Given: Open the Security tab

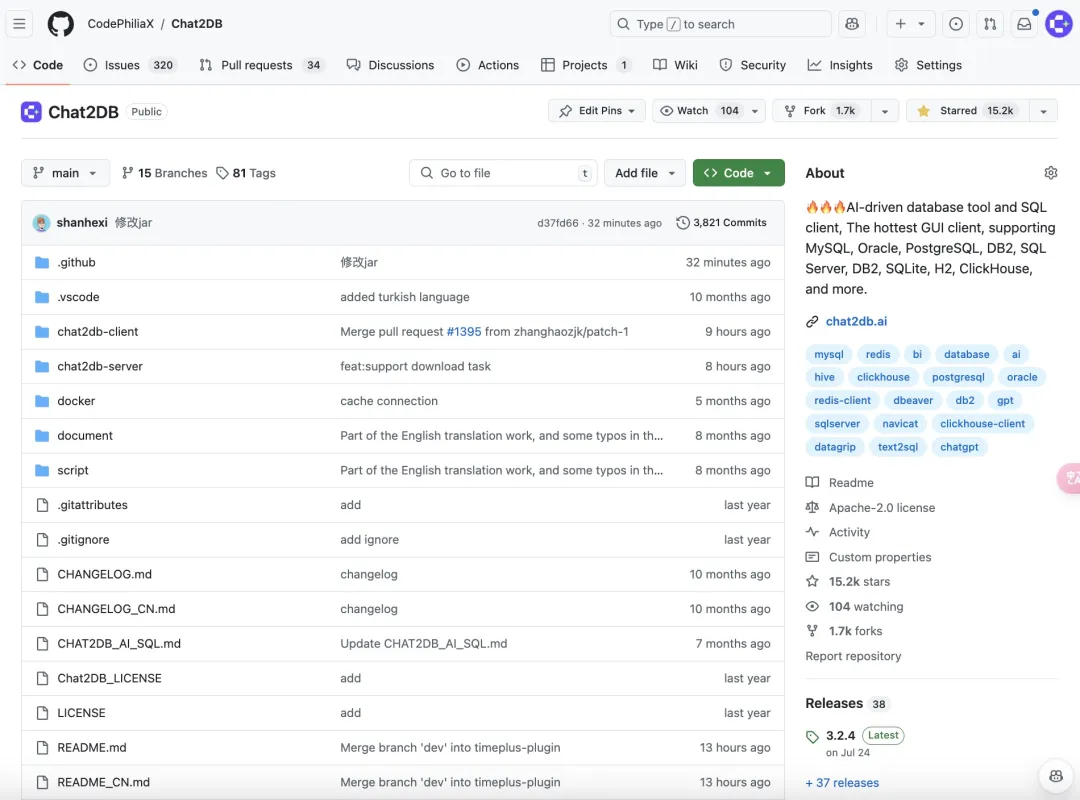Looking at the screenshot, I should click(x=753, y=65).
